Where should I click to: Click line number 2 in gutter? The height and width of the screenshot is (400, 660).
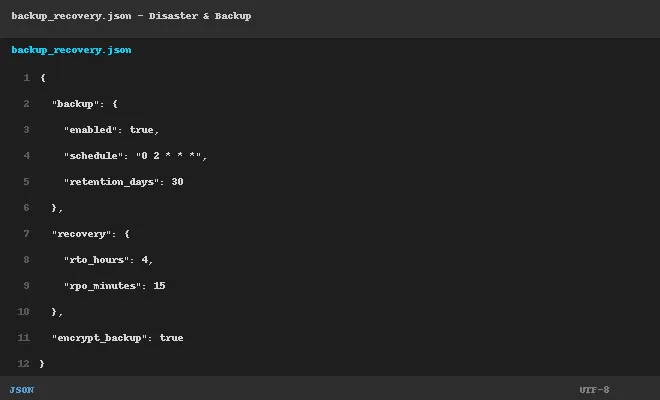27,104
